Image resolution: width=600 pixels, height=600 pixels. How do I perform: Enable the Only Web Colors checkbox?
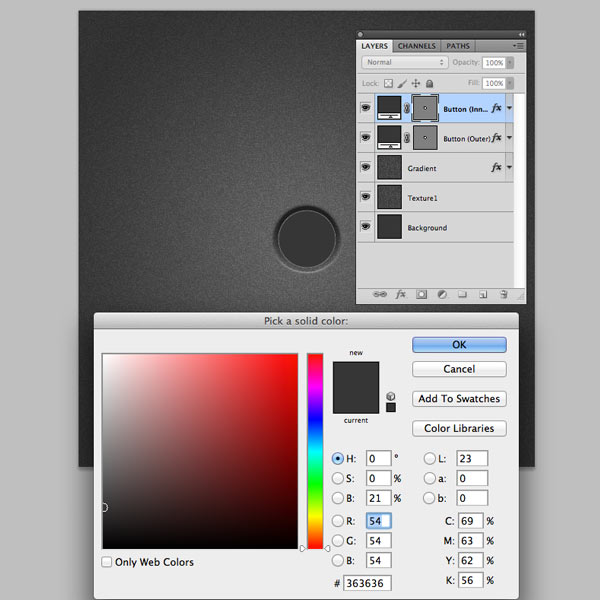coord(106,562)
